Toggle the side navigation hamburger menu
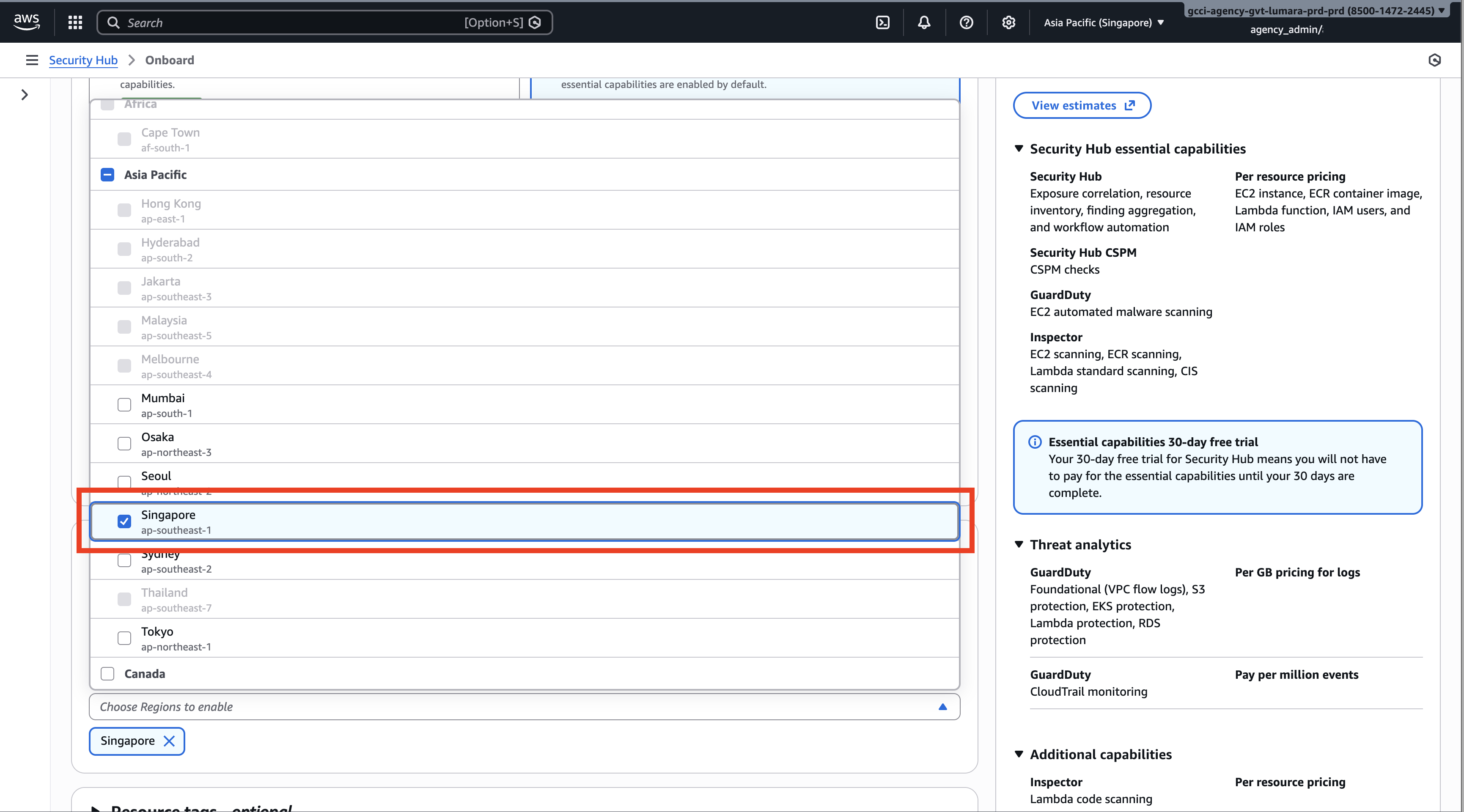The height and width of the screenshot is (812, 1464). (x=32, y=60)
